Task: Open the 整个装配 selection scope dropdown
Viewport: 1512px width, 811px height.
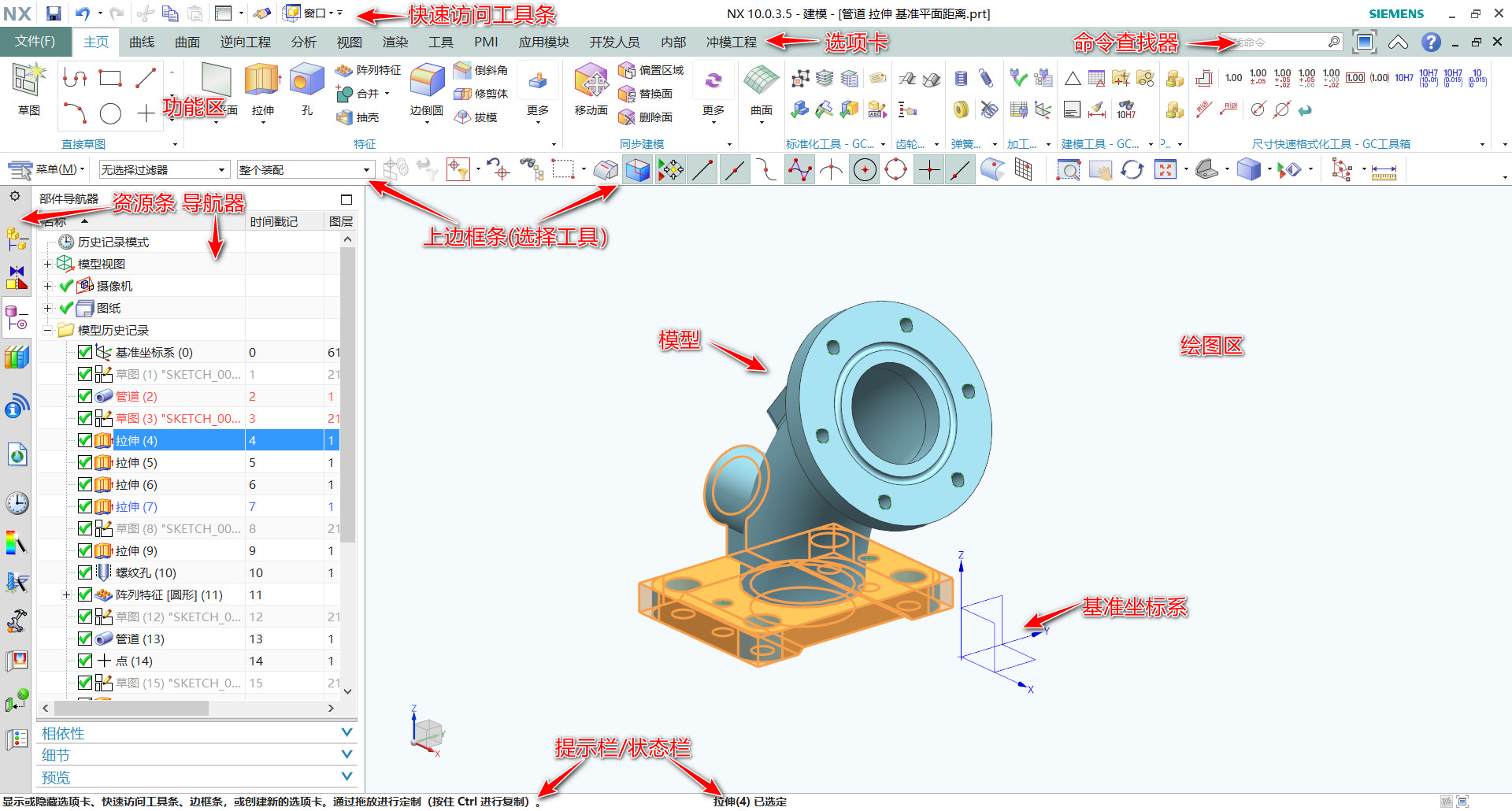Action: click(x=305, y=169)
